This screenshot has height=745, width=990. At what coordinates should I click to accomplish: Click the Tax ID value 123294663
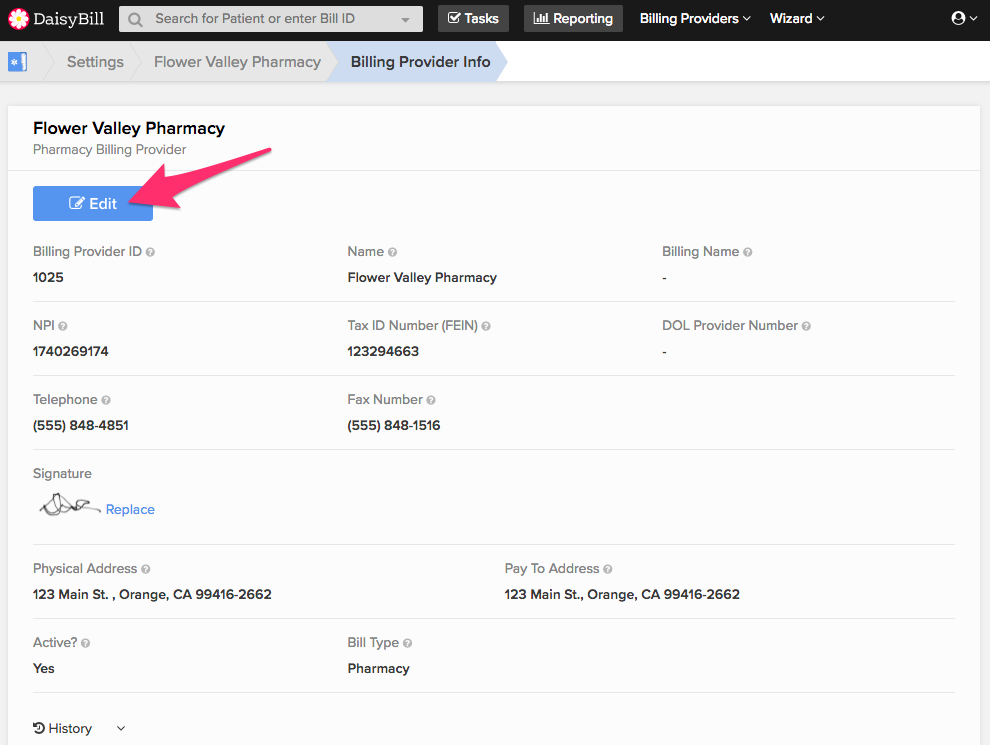(383, 352)
